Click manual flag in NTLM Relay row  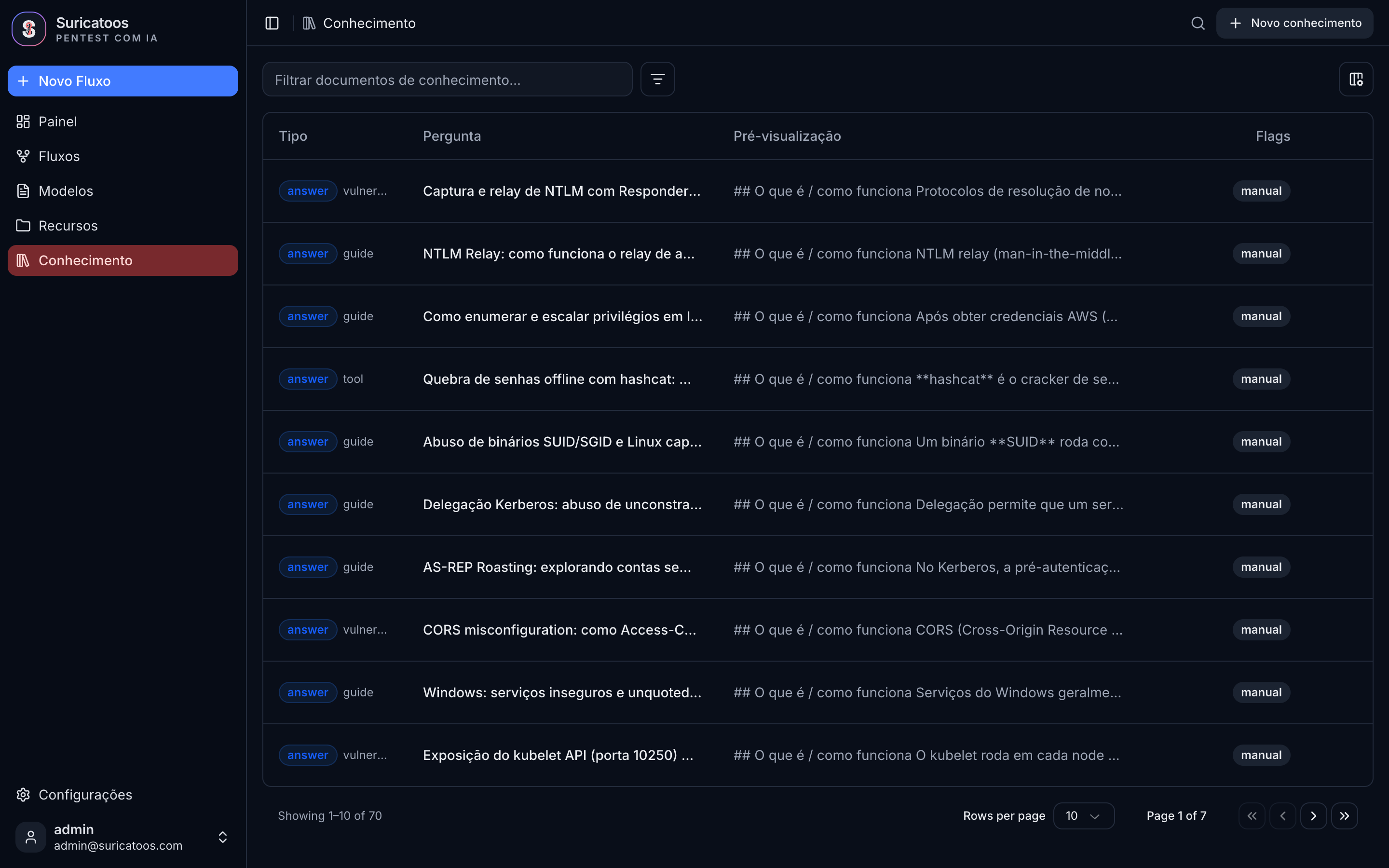[1261, 254]
